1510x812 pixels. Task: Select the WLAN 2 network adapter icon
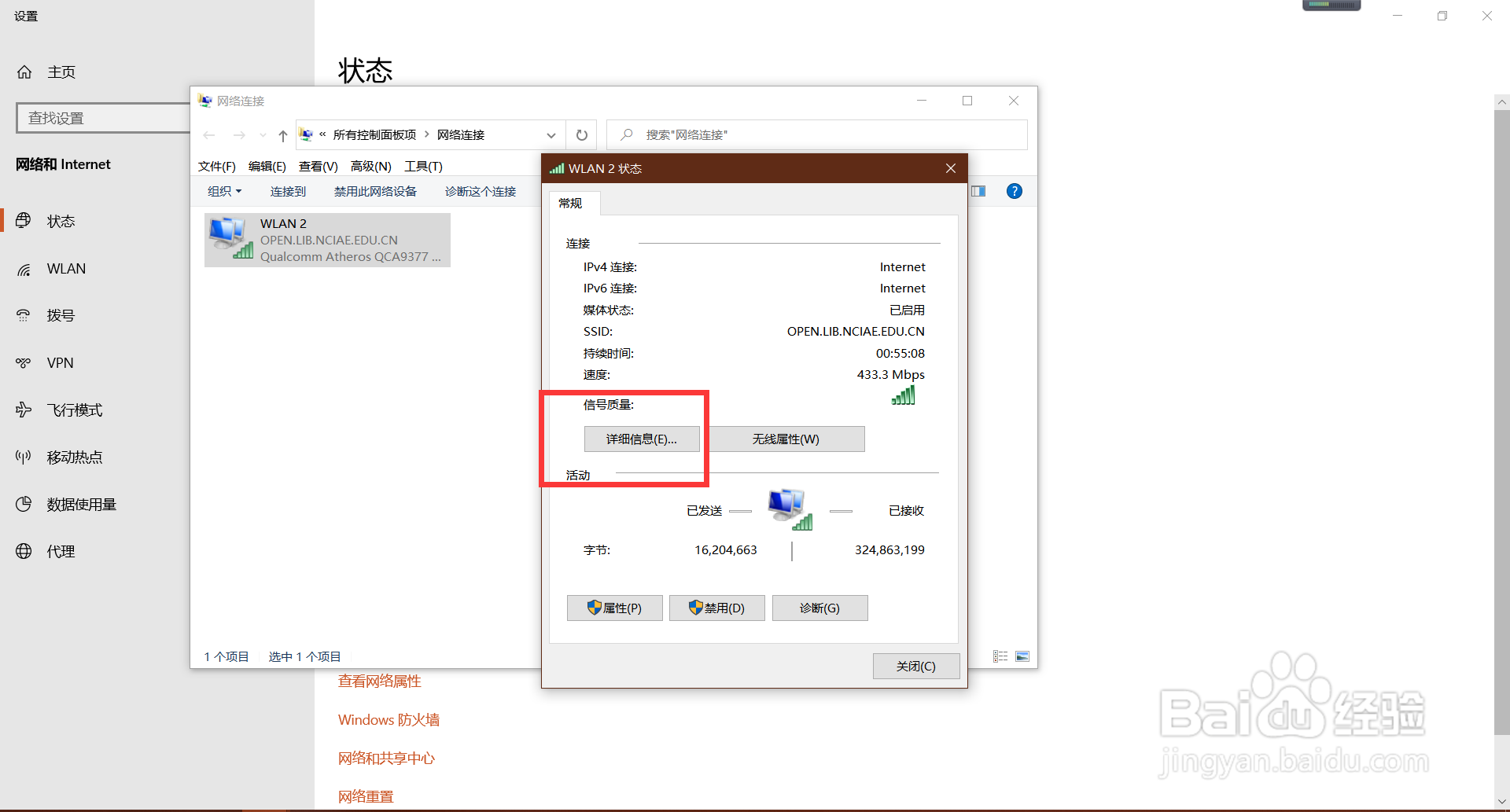[x=230, y=238]
